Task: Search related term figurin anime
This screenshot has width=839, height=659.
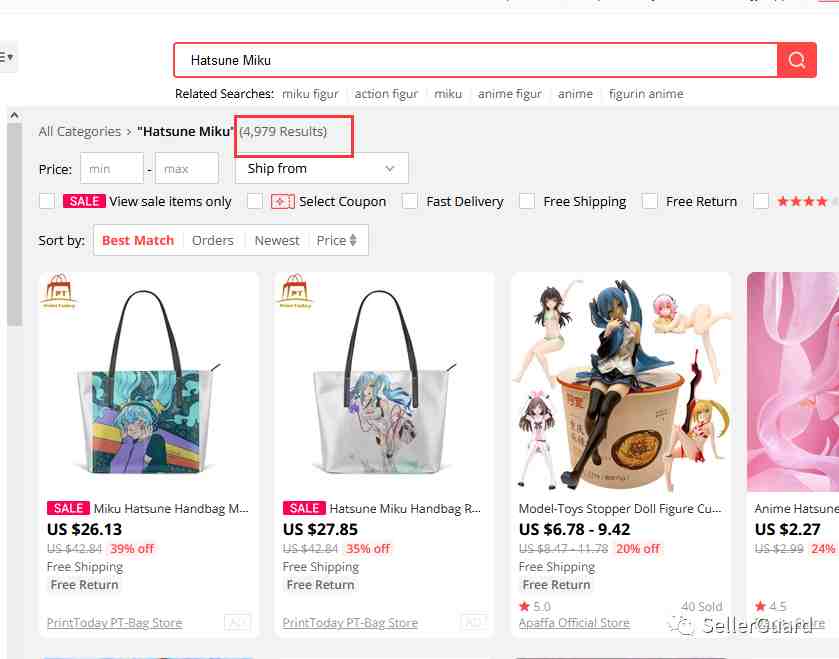Action: click(646, 94)
